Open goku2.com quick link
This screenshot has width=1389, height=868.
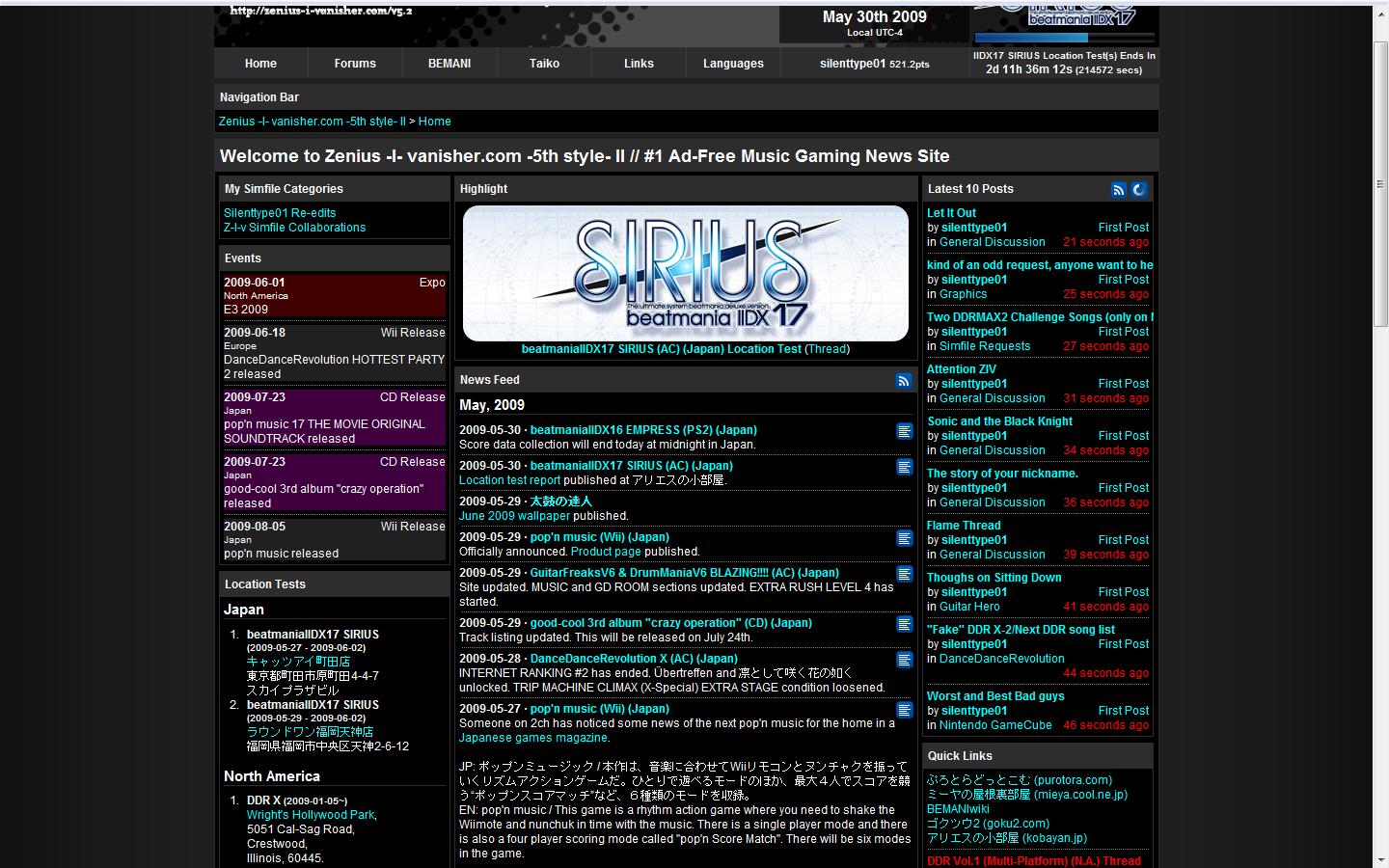pos(988,824)
